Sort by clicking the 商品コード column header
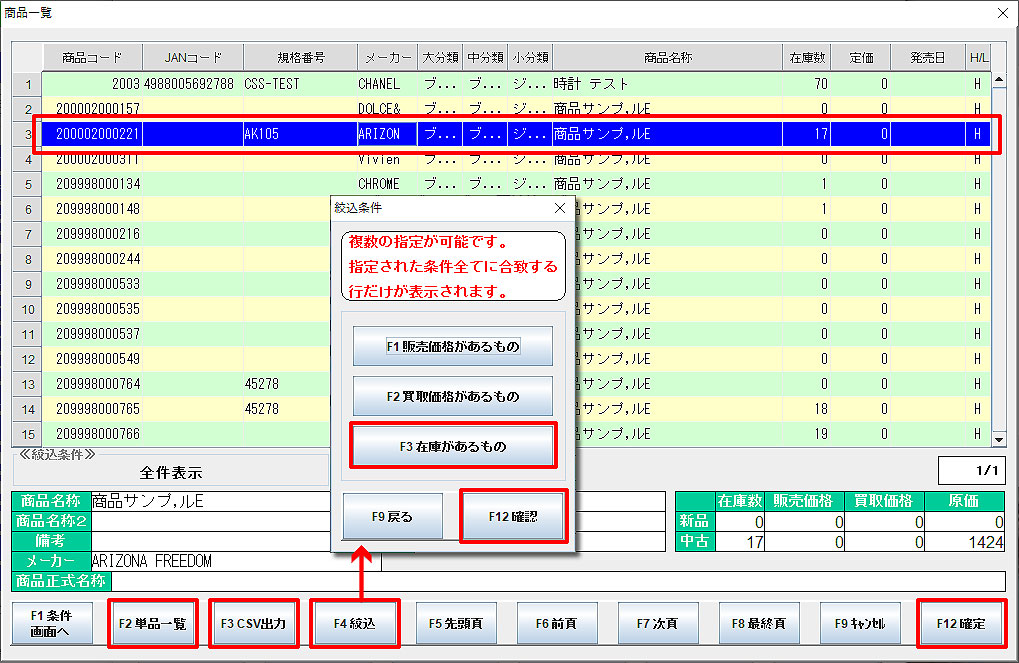Image resolution: width=1019 pixels, height=663 pixels. coord(92,57)
